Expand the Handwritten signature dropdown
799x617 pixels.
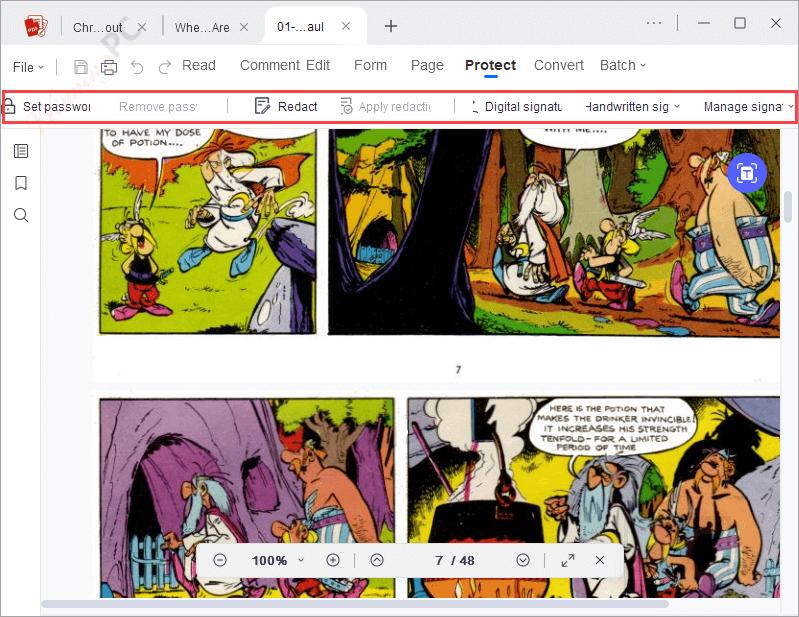(x=677, y=106)
